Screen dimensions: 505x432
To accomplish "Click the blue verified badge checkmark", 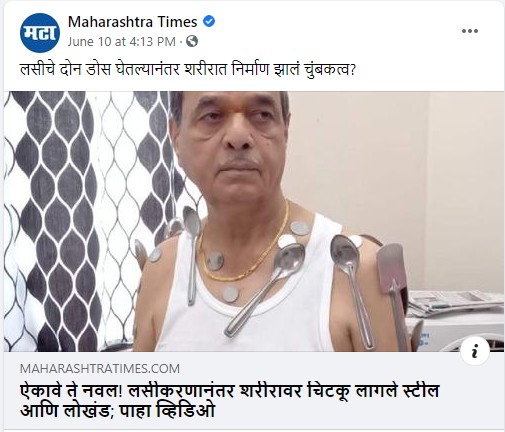I will pos(209,22).
